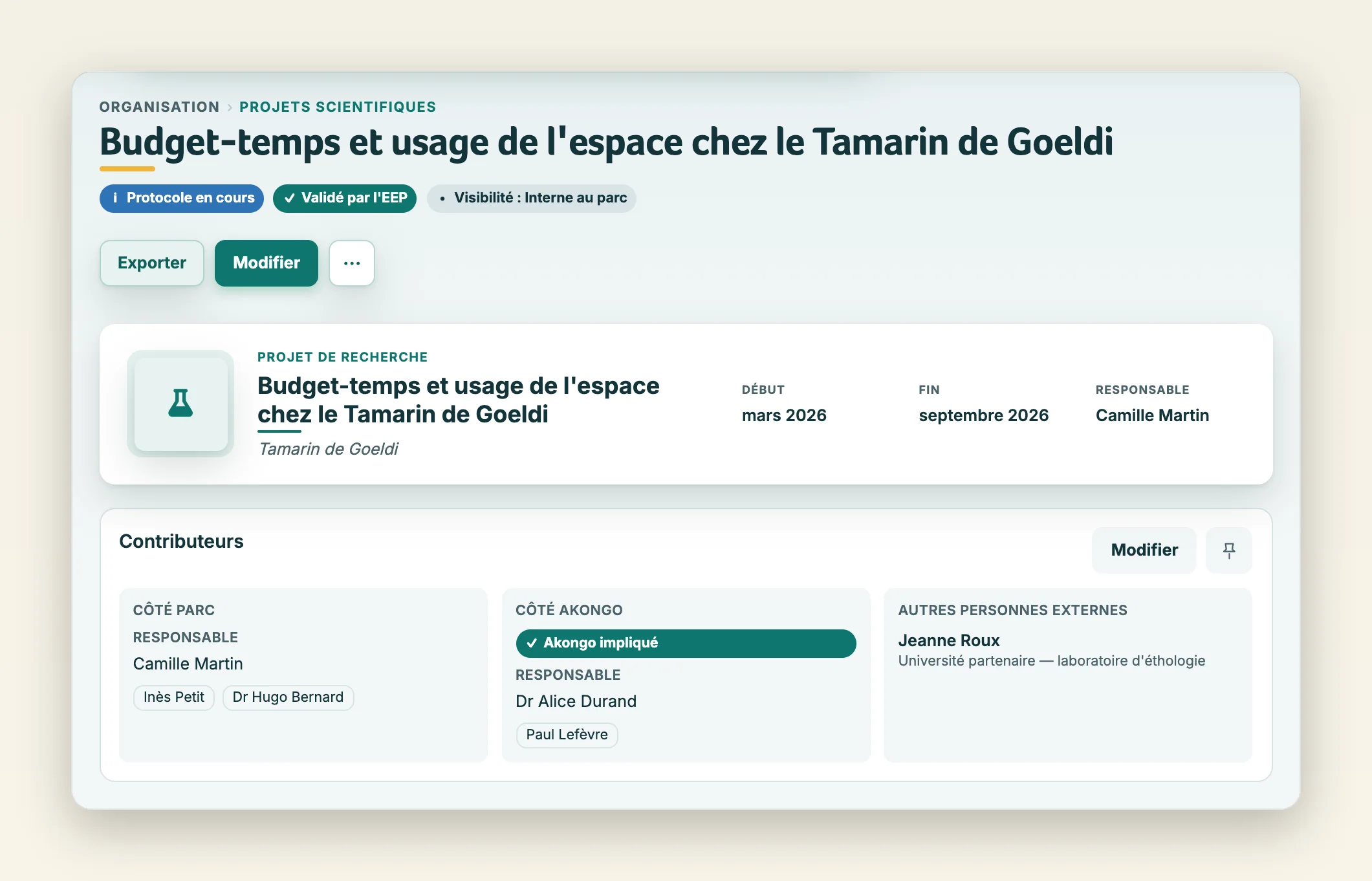Click the green Modifier button under the title
Screen dimensions: 1372x881
(x=267, y=263)
